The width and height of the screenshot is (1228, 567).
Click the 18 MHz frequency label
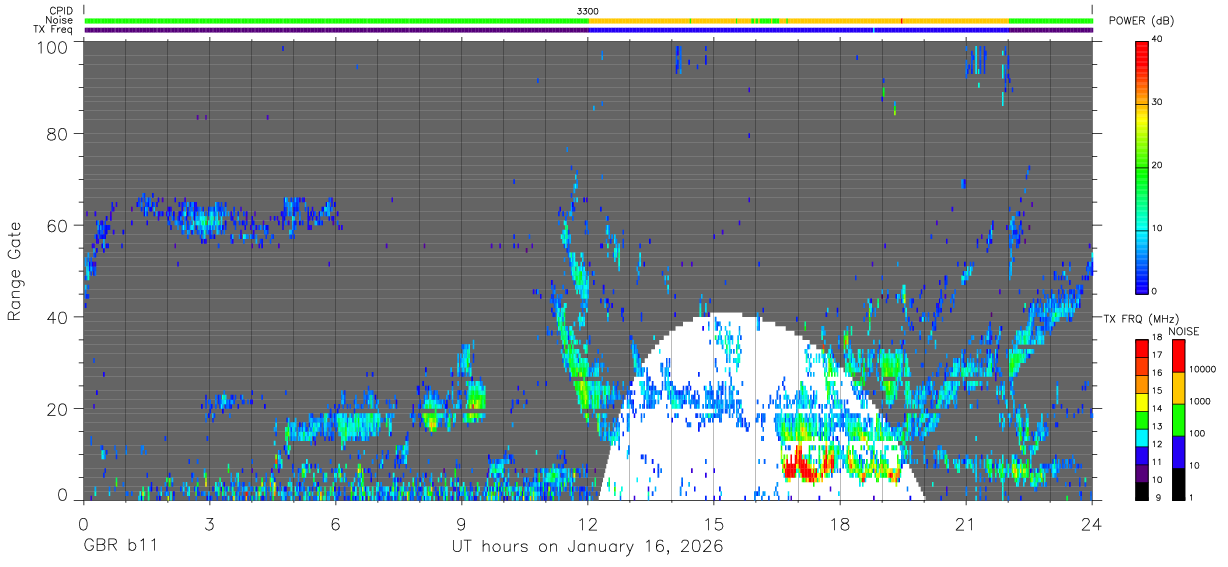(1157, 340)
